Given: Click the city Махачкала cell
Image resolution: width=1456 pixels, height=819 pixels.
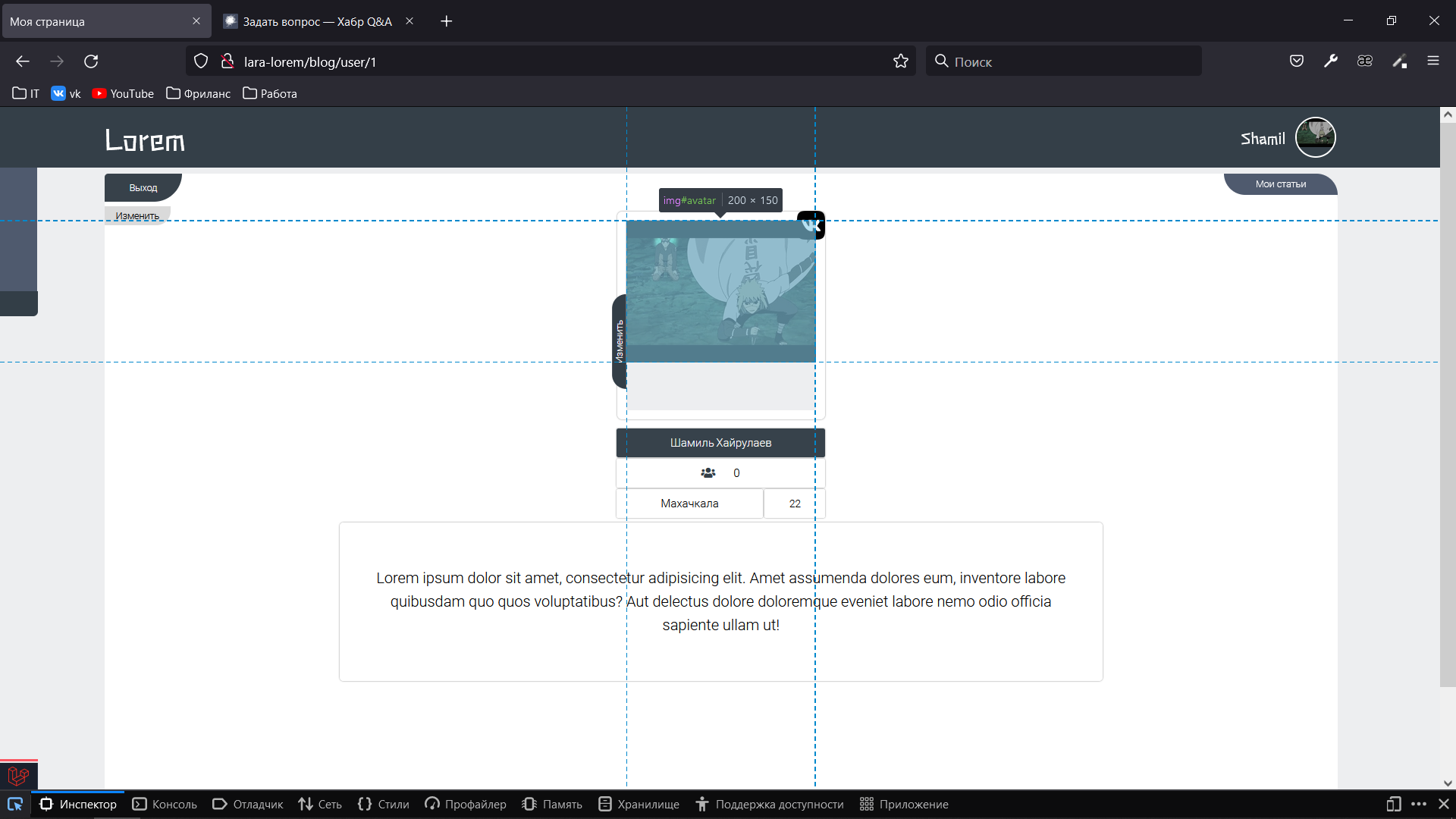Looking at the screenshot, I should 689,504.
